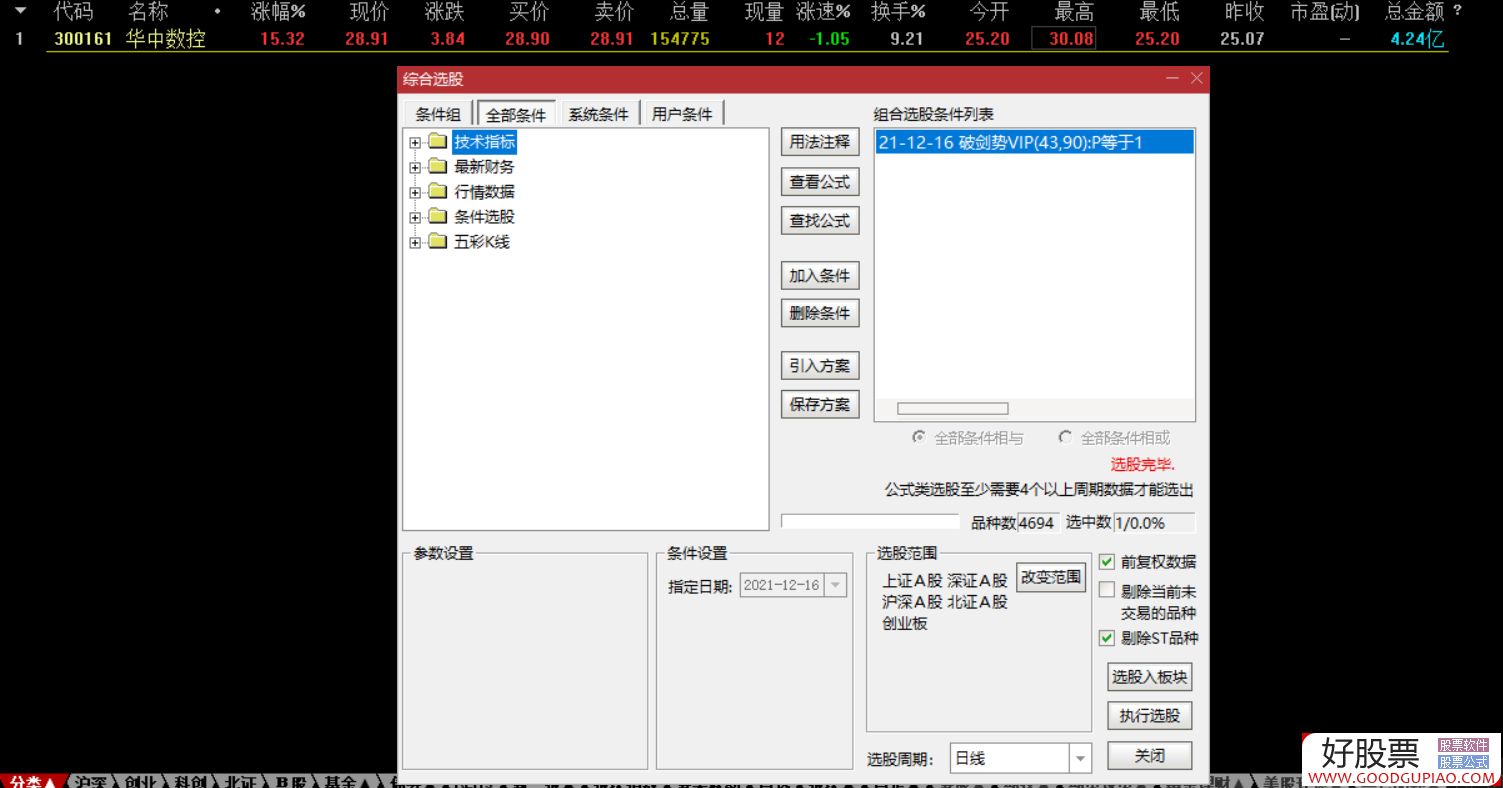This screenshot has height=788, width=1503.
Task: Click the 关闭 button
Action: tap(1150, 756)
